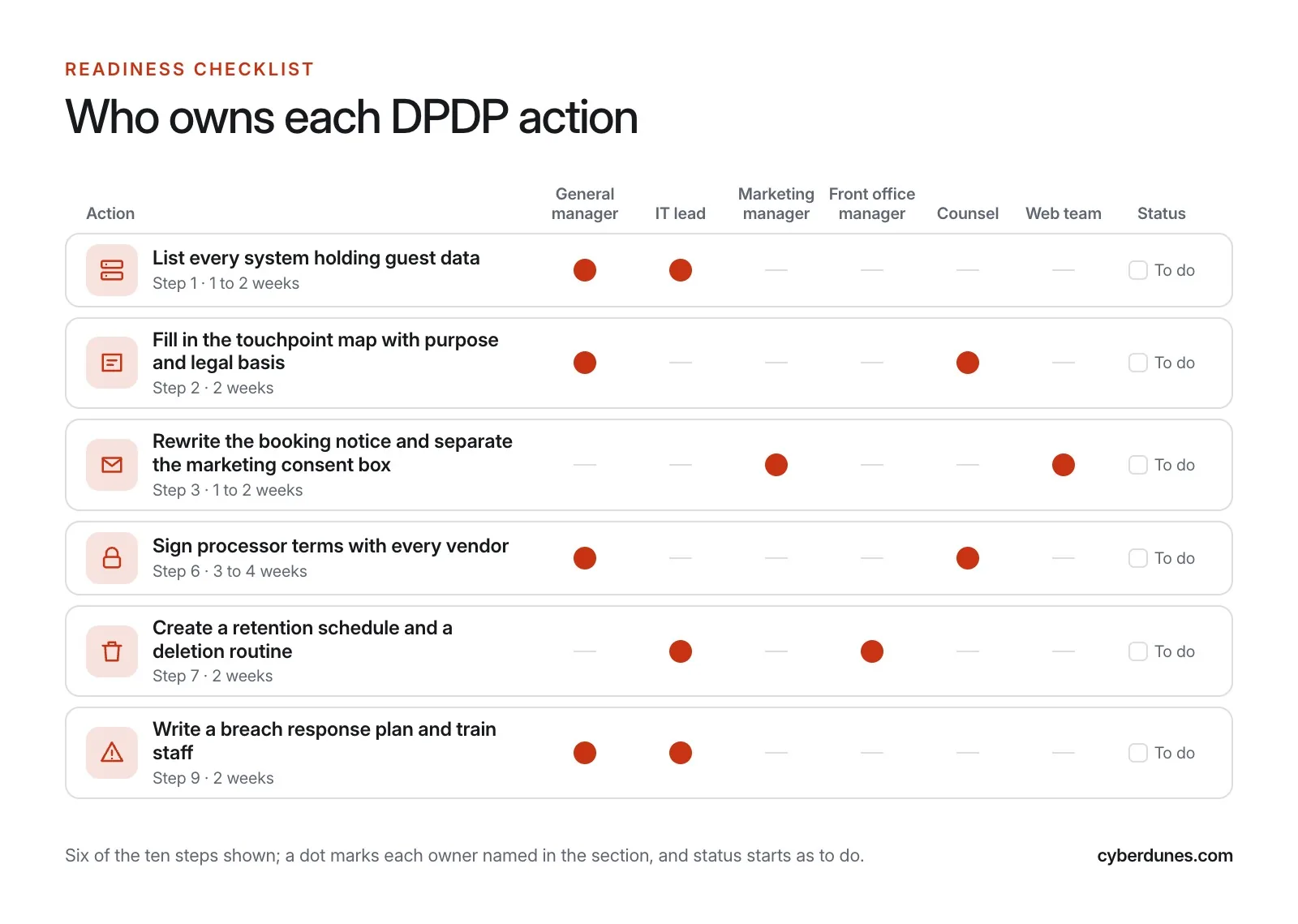
Task: Click the padlock icon beside Sign processor terms
Action: click(x=112, y=558)
